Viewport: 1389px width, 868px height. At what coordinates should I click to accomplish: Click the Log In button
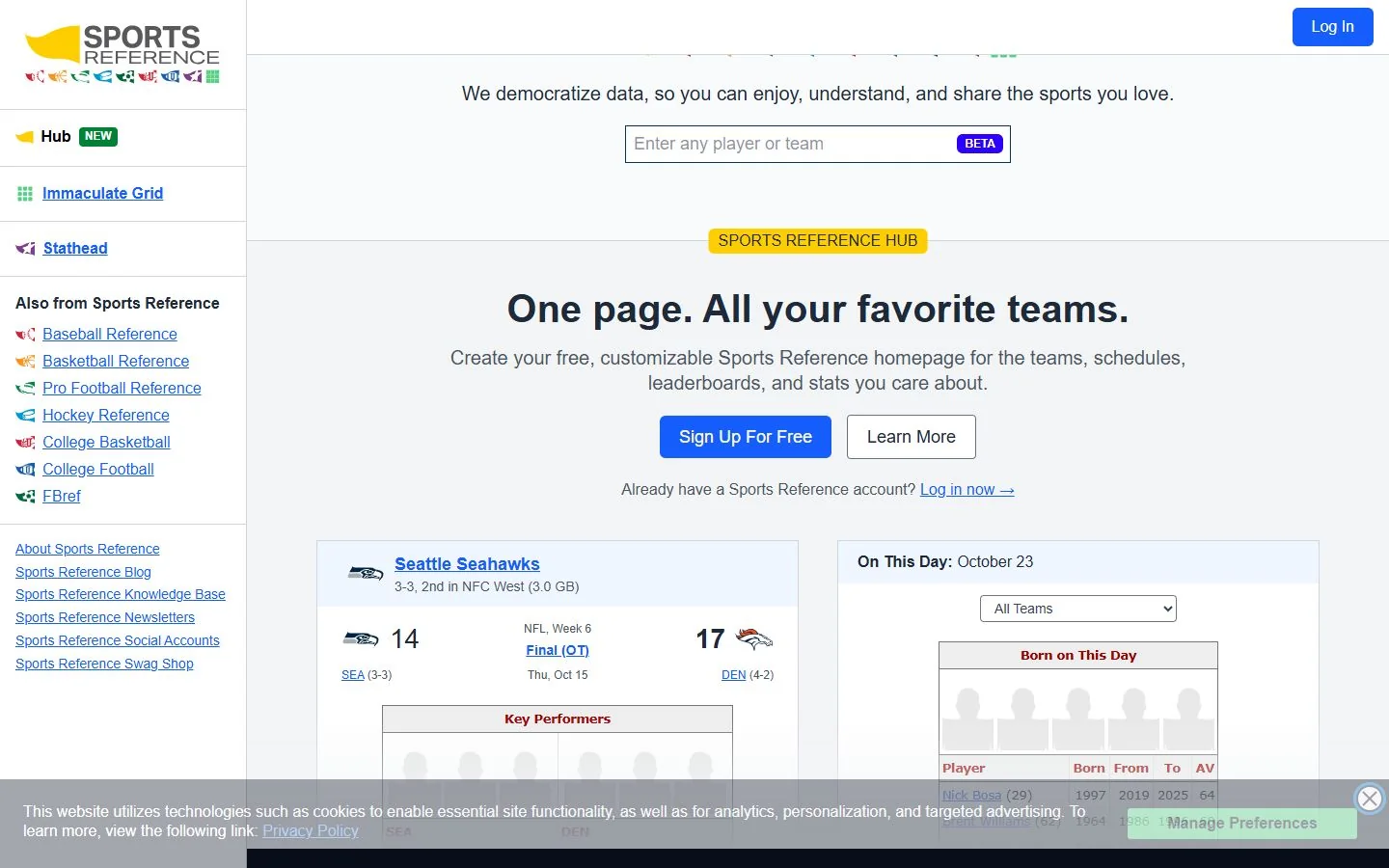tap(1332, 27)
